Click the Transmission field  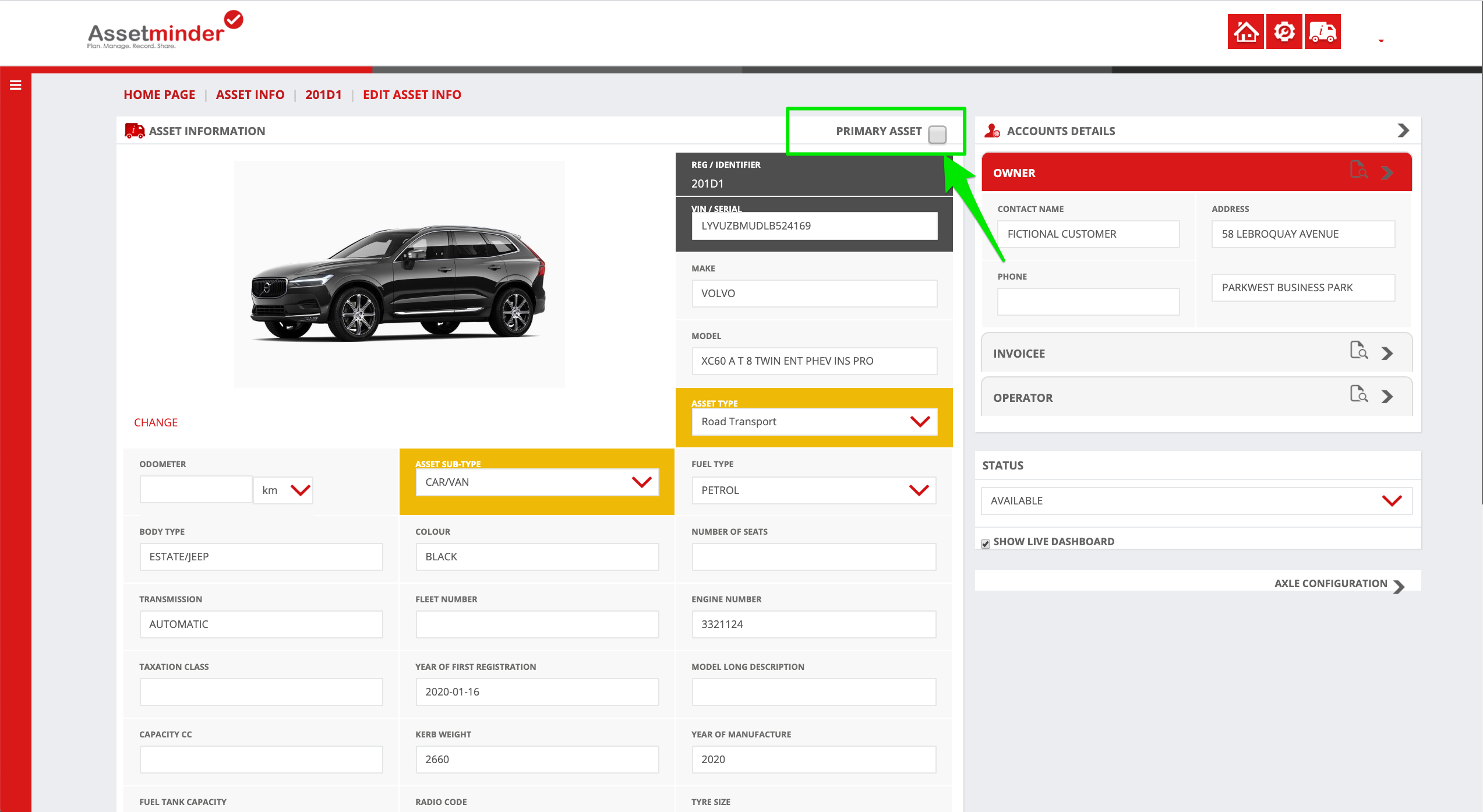tap(261, 624)
